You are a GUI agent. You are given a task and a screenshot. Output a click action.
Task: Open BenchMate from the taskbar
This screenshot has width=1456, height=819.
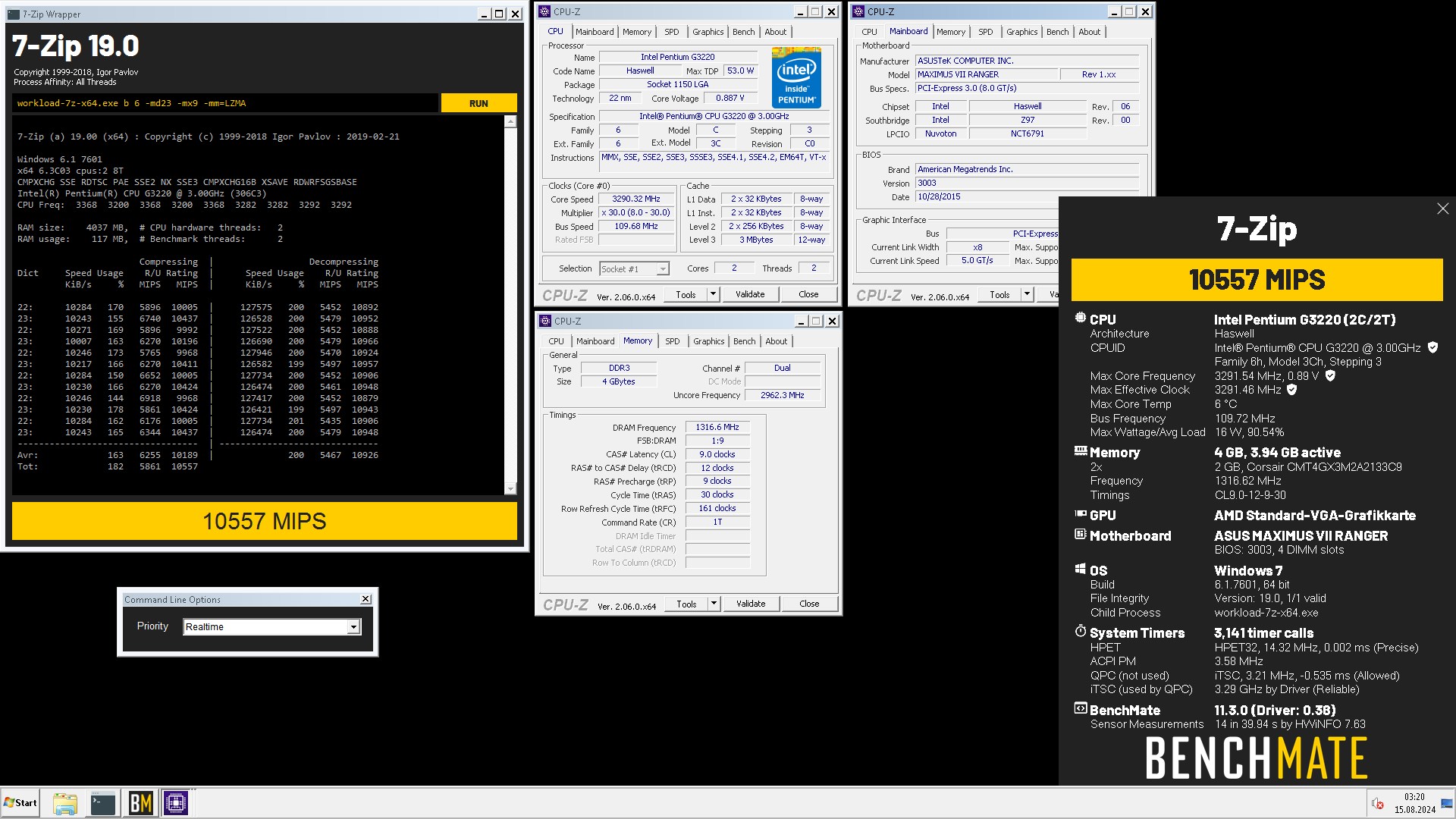(x=140, y=803)
